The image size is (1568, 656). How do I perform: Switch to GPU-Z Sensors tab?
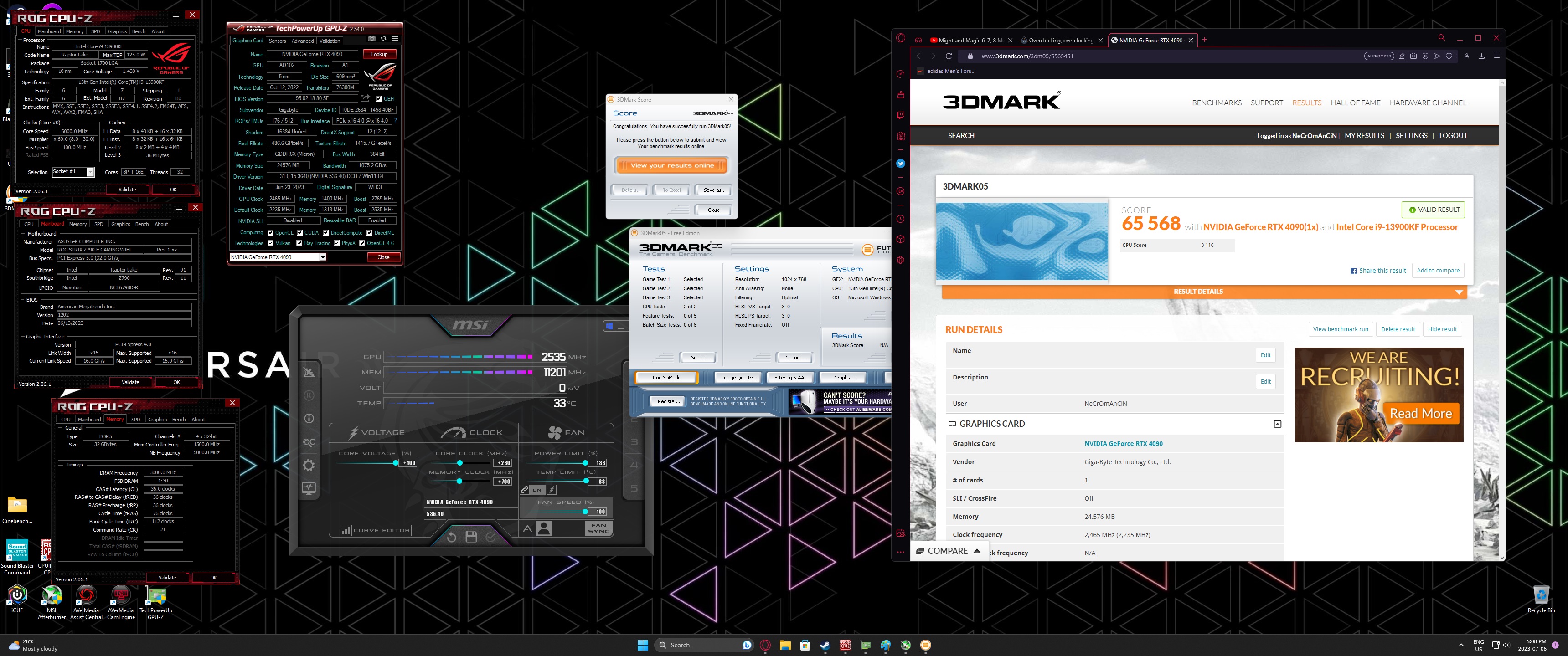[x=277, y=41]
